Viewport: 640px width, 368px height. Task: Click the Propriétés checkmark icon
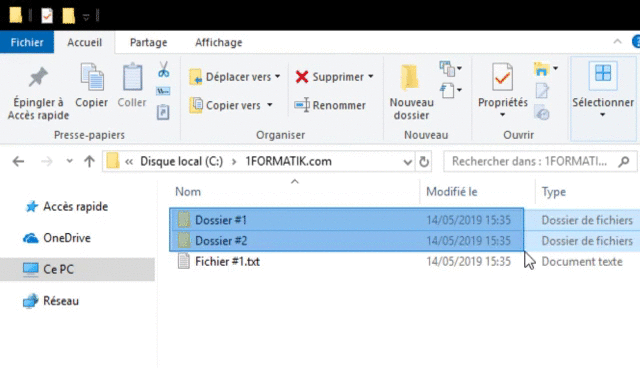coord(502,77)
